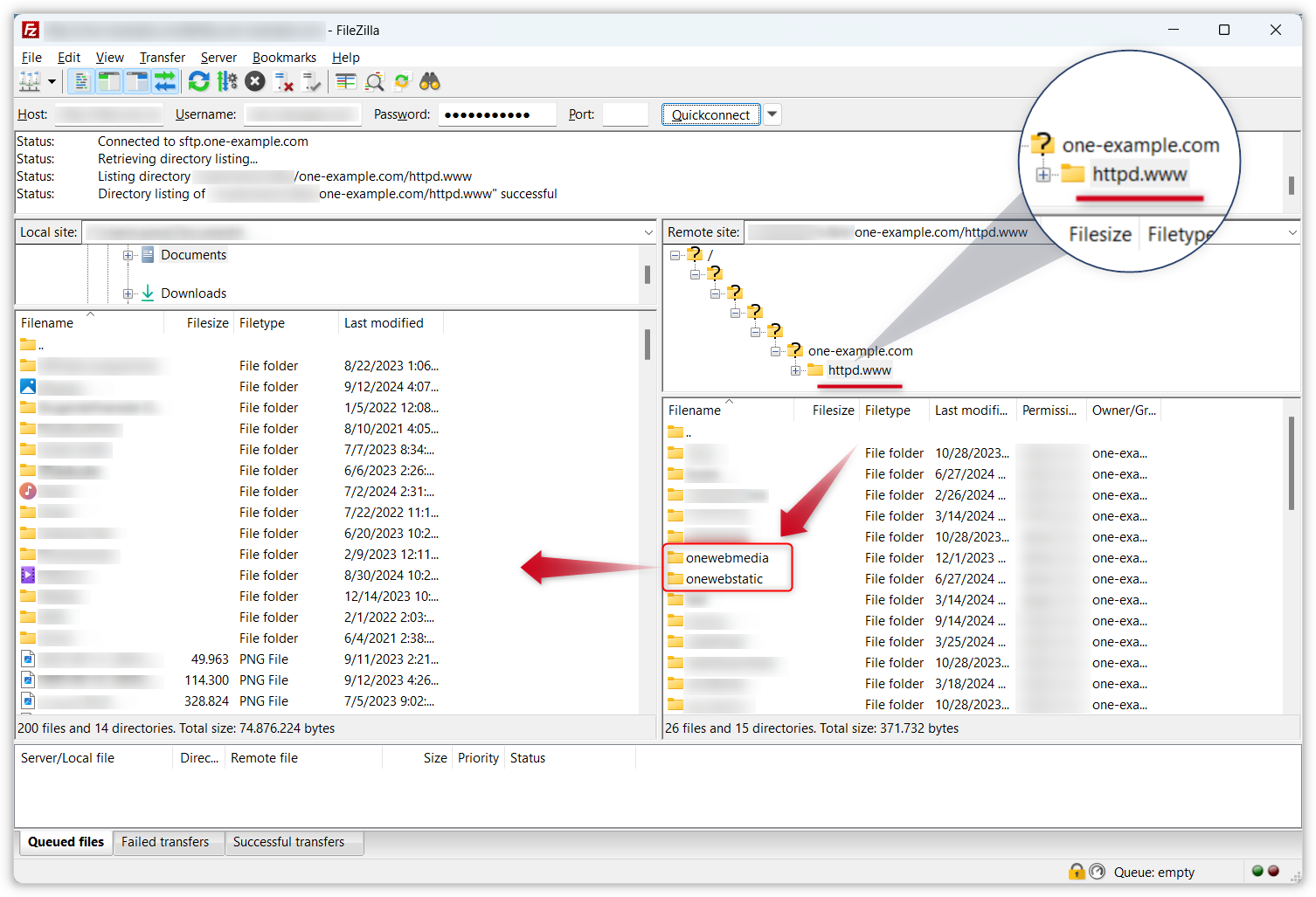Viewport: 1316px width, 897px height.
Task: Toggle message log display
Action: click(81, 82)
